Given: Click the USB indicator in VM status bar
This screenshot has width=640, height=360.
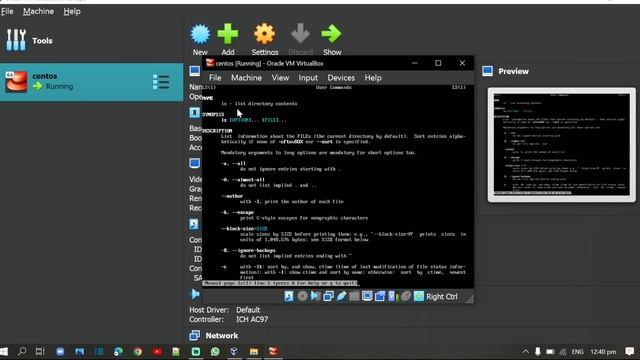Looking at the screenshot, I should click(x=341, y=296).
